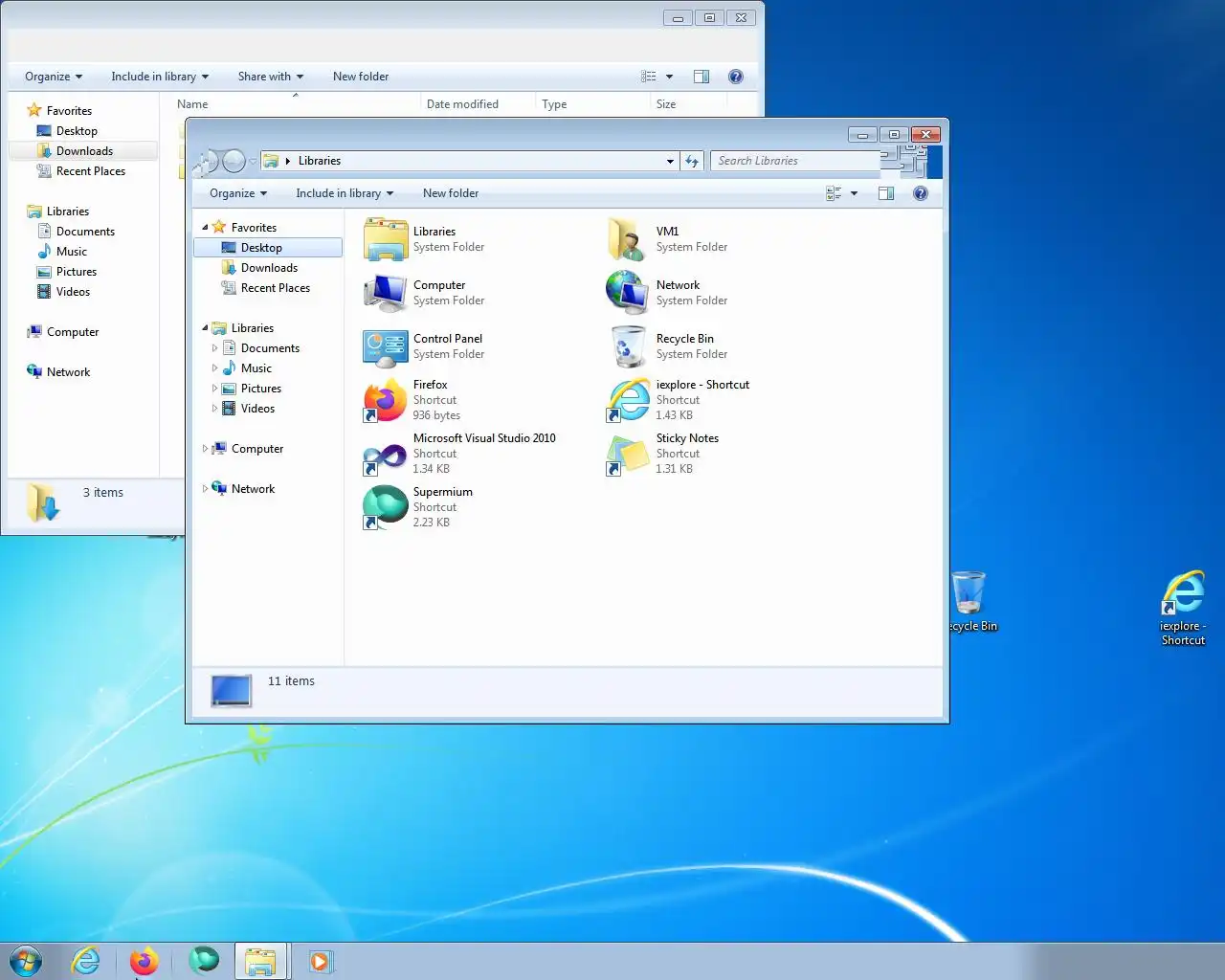Expand the Music library node
Image resolution: width=1225 pixels, height=980 pixels.
pos(214,368)
